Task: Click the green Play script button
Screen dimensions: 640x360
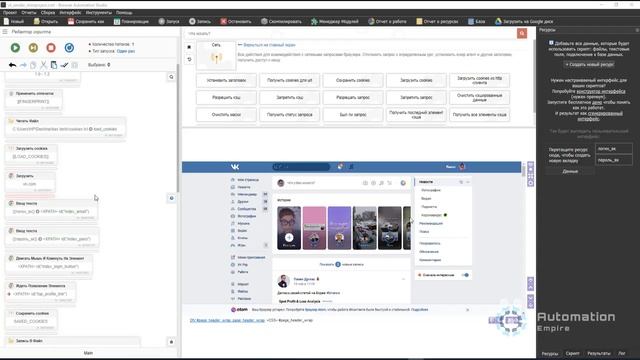Action: click(x=15, y=48)
